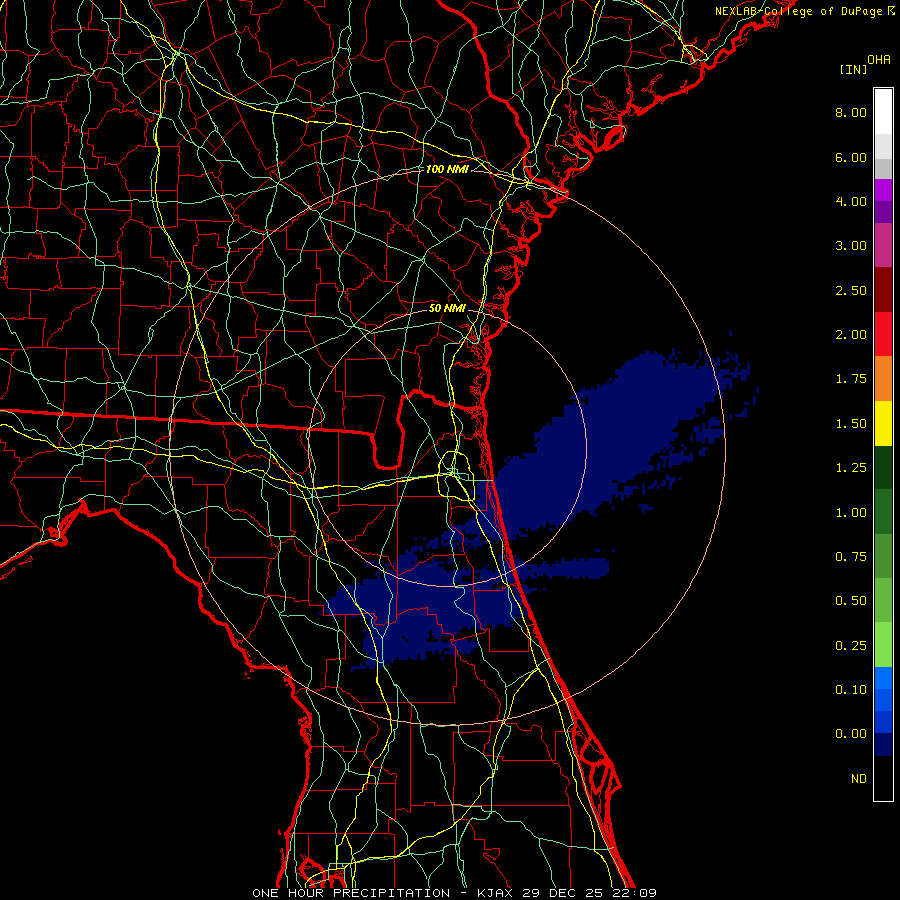This screenshot has height=900, width=900.
Task: Pick the pink legend swatch beside 3.00
Action: click(x=883, y=245)
